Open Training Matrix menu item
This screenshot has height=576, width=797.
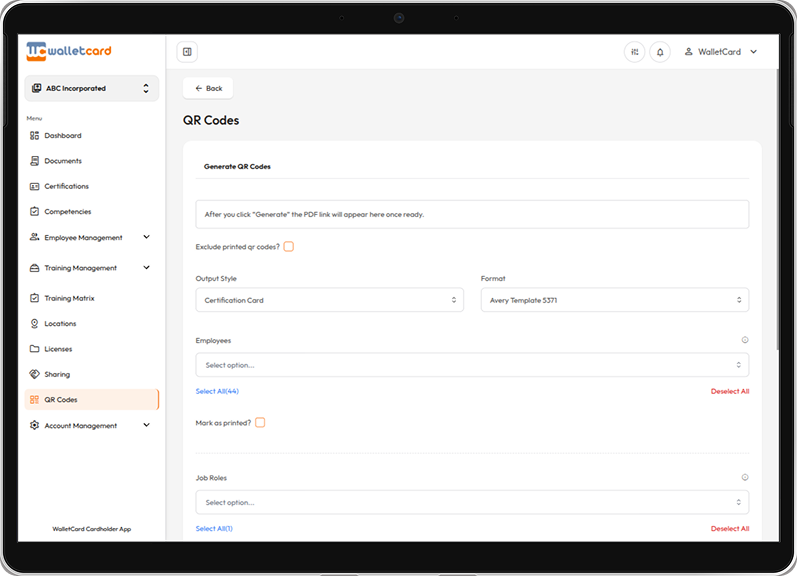[x=91, y=298]
